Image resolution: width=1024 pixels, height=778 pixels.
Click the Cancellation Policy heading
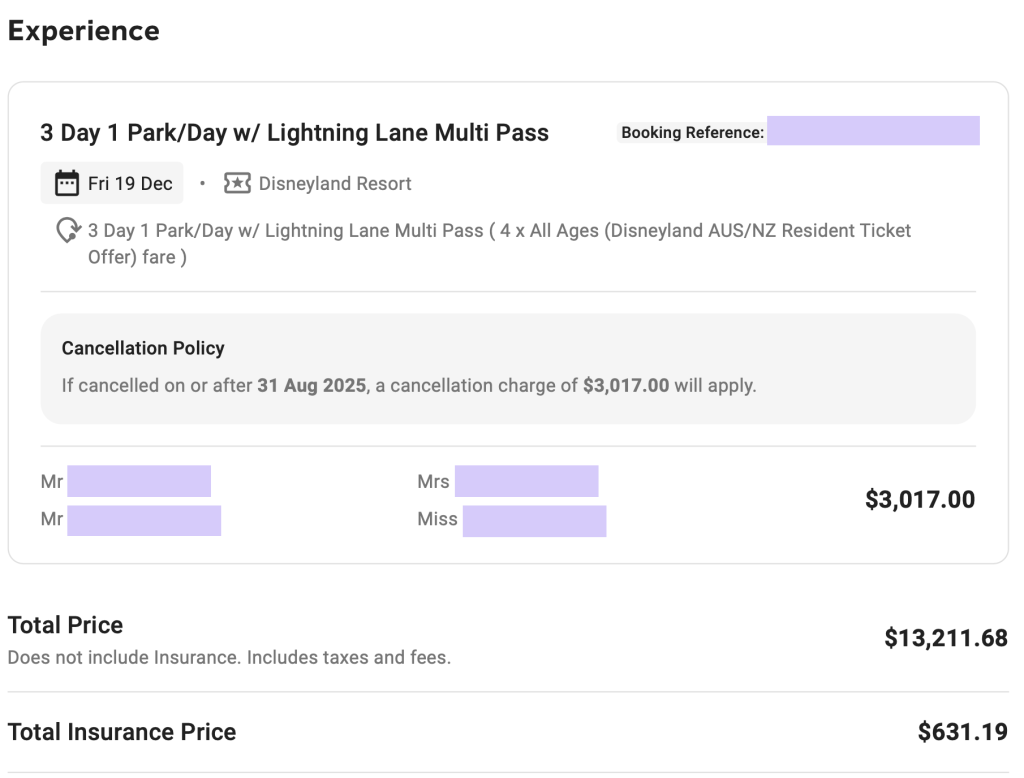tap(143, 348)
